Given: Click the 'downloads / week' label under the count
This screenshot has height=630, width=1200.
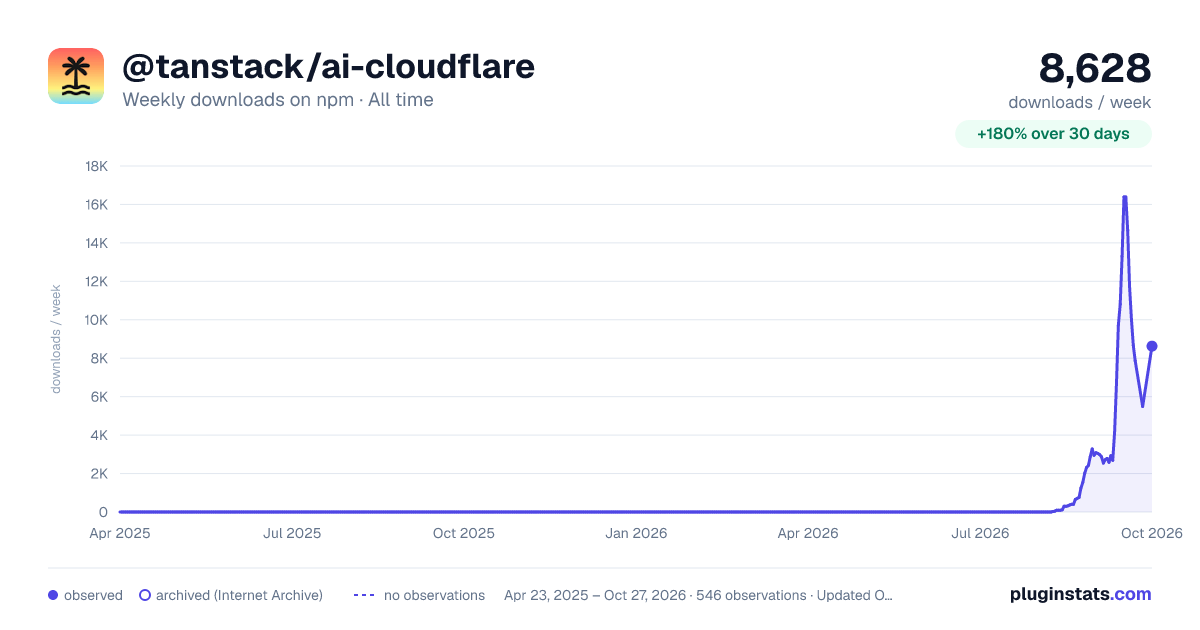Looking at the screenshot, I should click(1080, 102).
